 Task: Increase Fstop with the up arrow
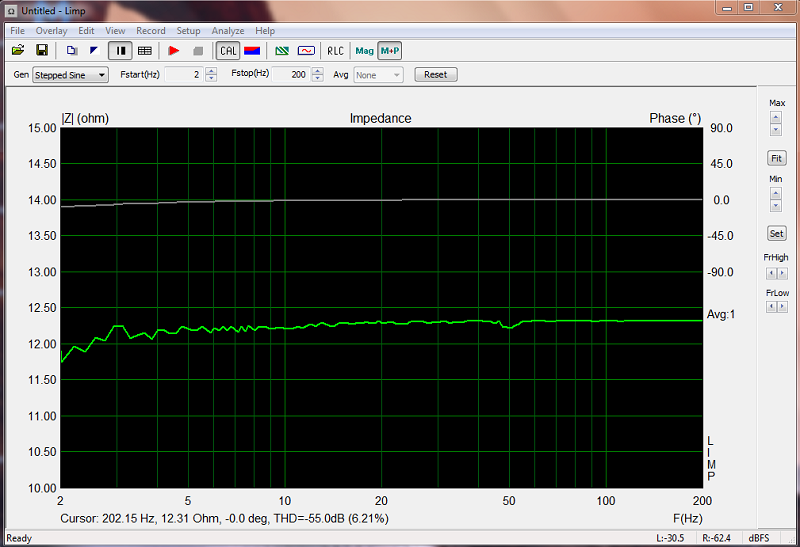click(317, 71)
